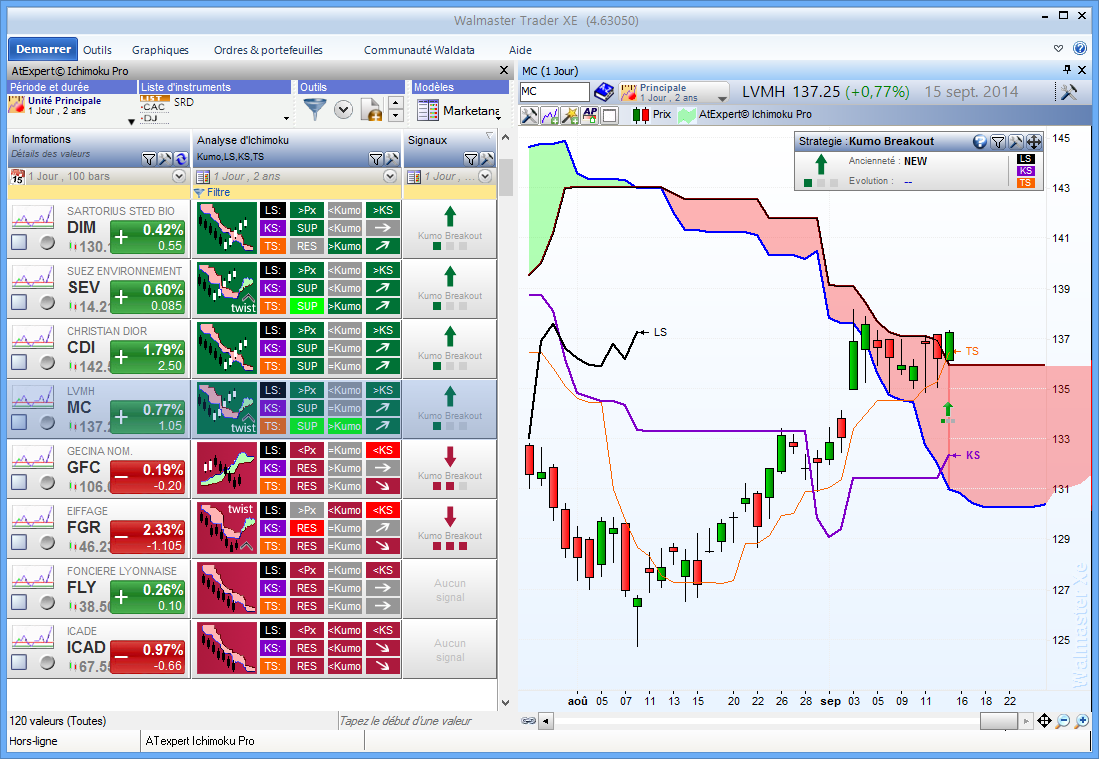Click refresh icon in Informations column header
The height and width of the screenshot is (759, 1099).
(x=181, y=159)
